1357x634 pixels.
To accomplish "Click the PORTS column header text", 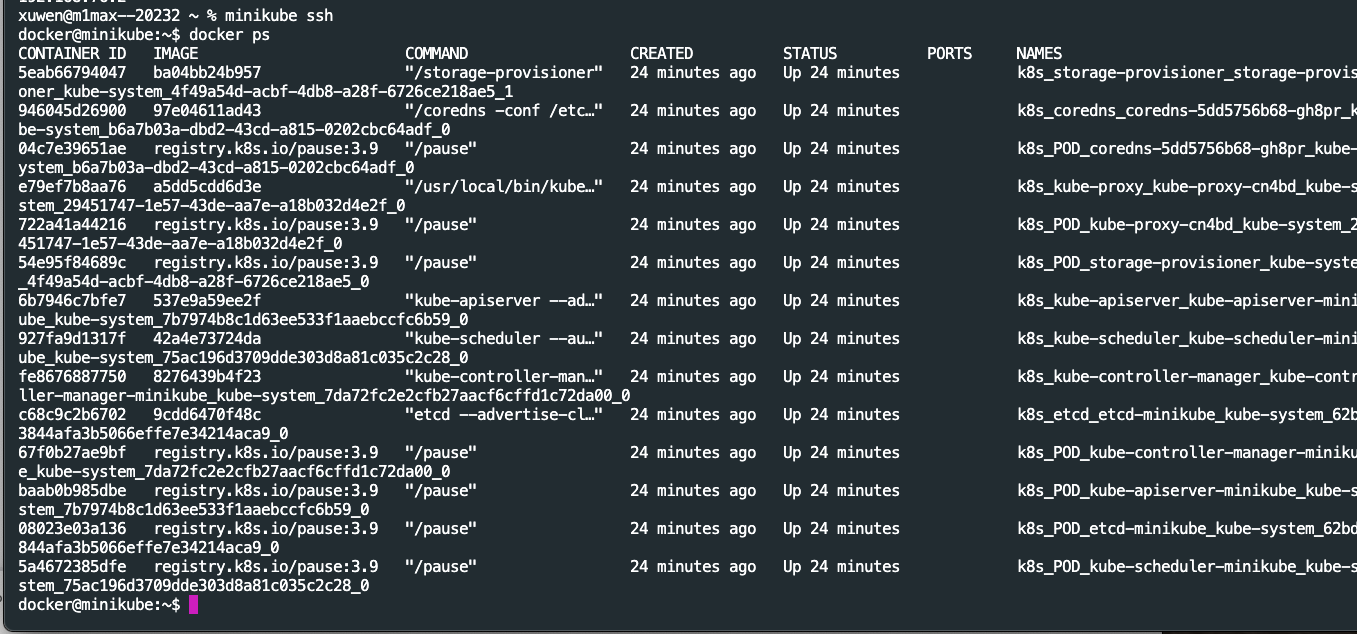I will (949, 53).
